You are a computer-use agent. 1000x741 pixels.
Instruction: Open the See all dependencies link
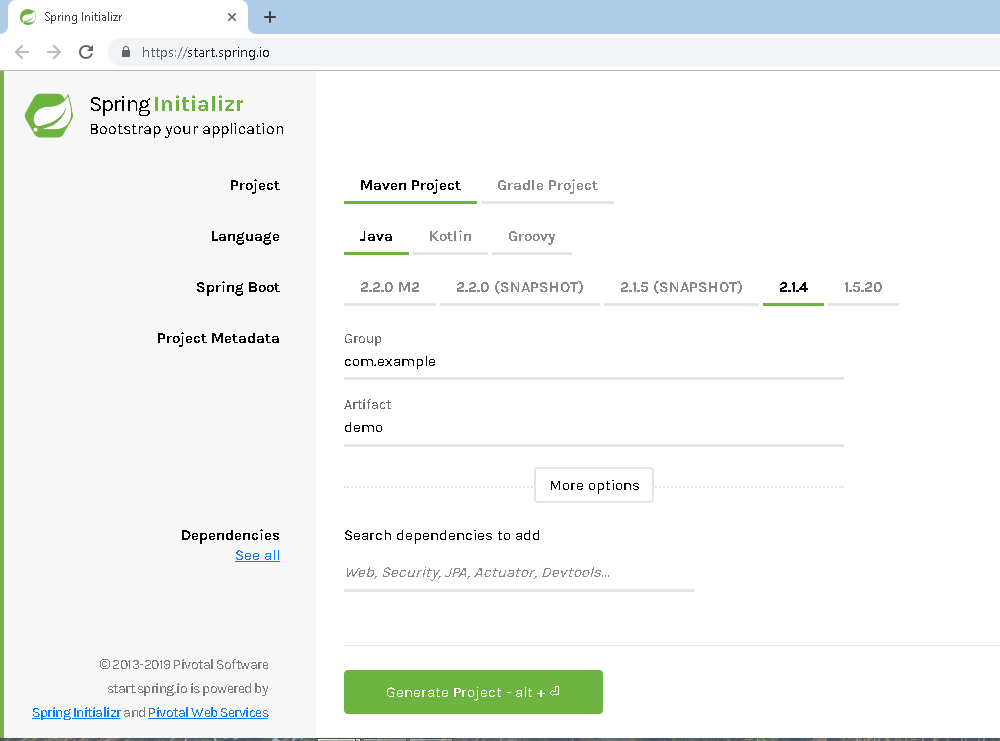257,555
